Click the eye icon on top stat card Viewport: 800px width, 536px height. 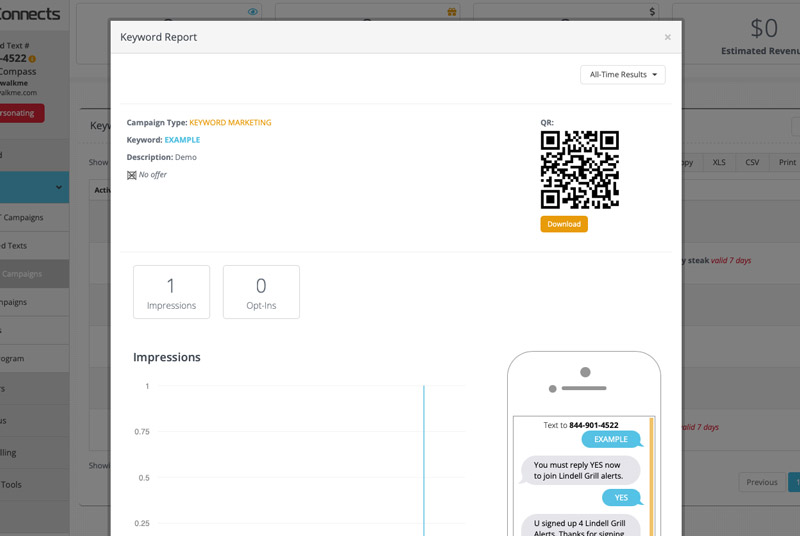(253, 12)
